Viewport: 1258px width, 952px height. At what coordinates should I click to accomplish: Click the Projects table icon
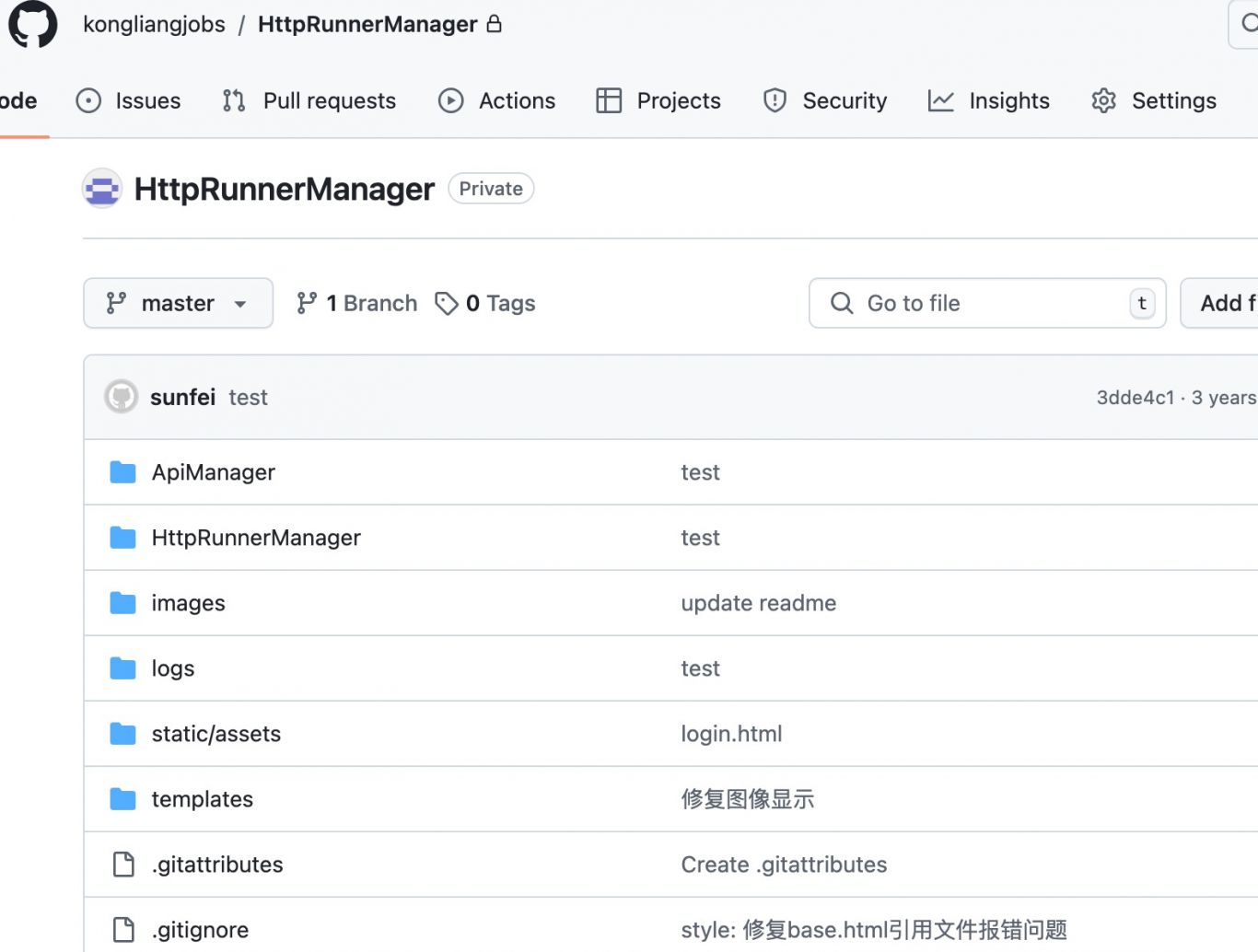click(x=609, y=100)
